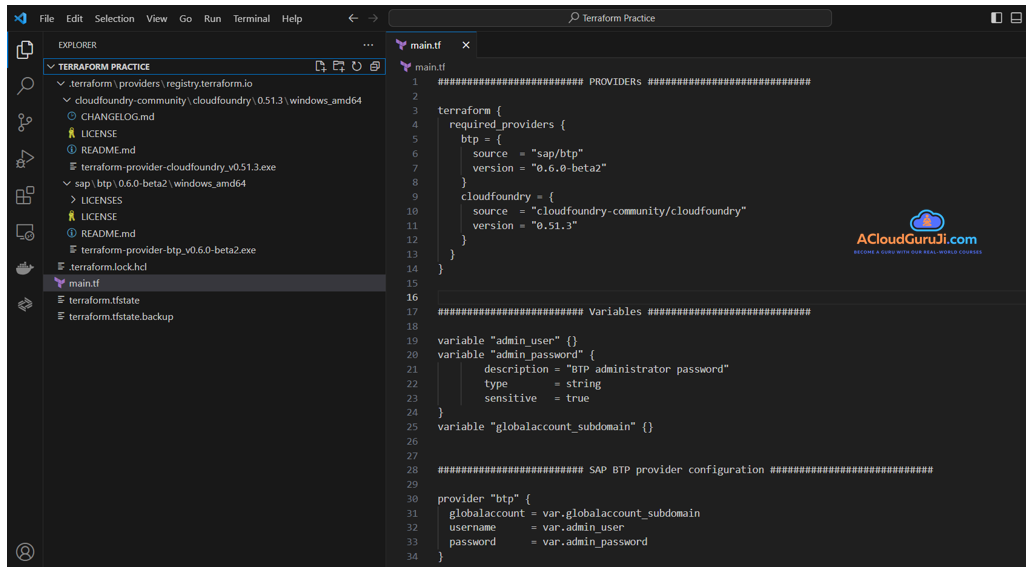
Task: Toggle the panel layout button
Action: 1014,18
